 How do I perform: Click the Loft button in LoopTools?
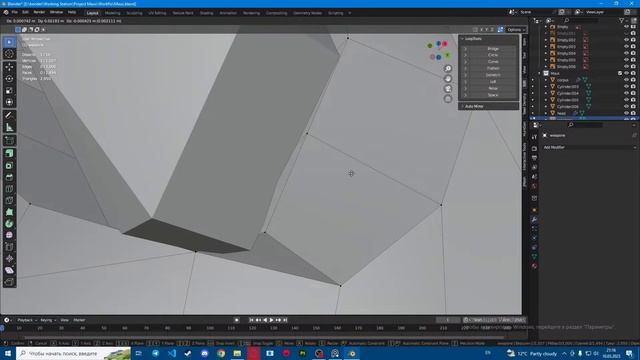tap(493, 82)
